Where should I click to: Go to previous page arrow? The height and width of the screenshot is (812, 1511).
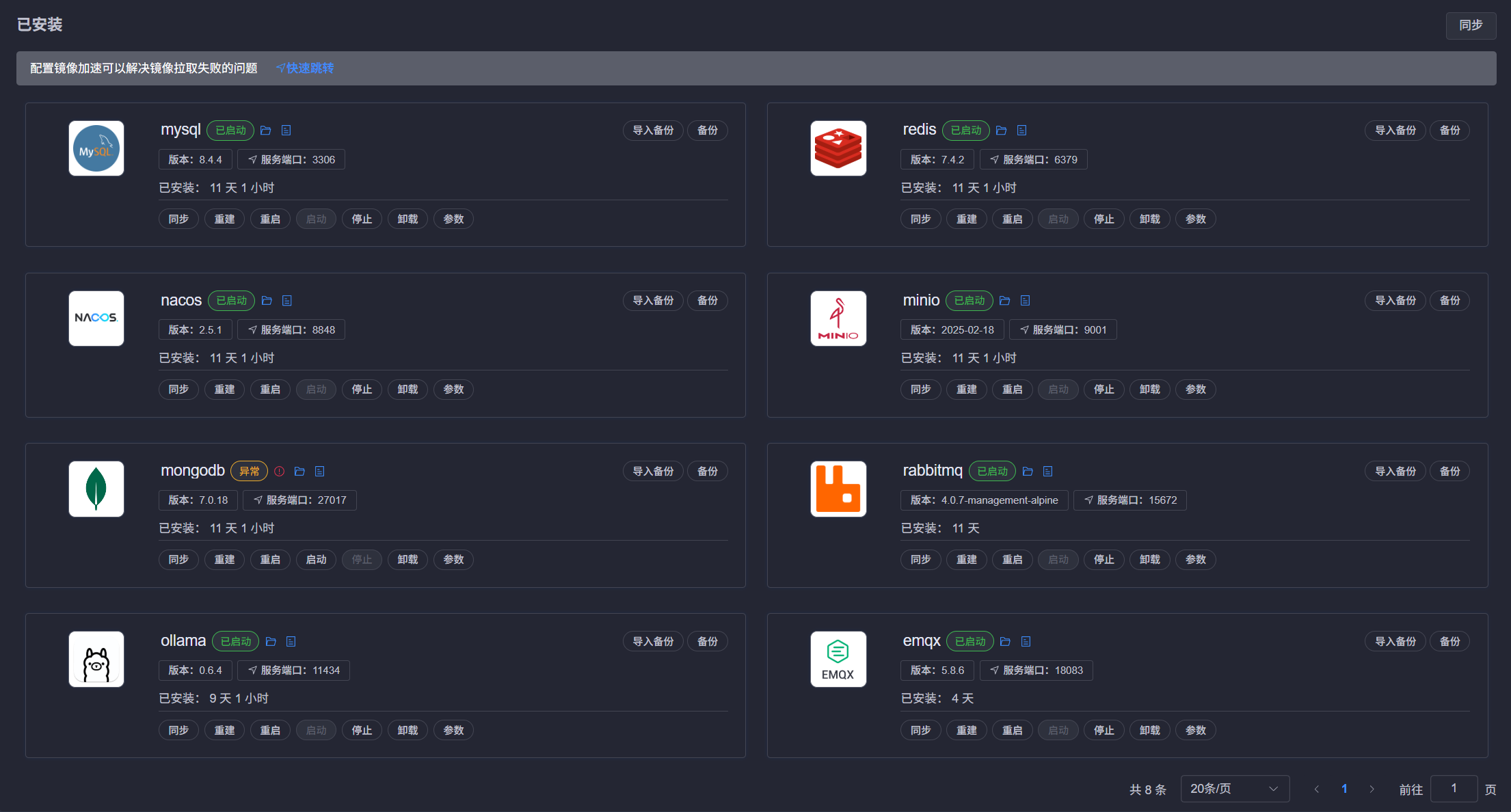click(1316, 789)
